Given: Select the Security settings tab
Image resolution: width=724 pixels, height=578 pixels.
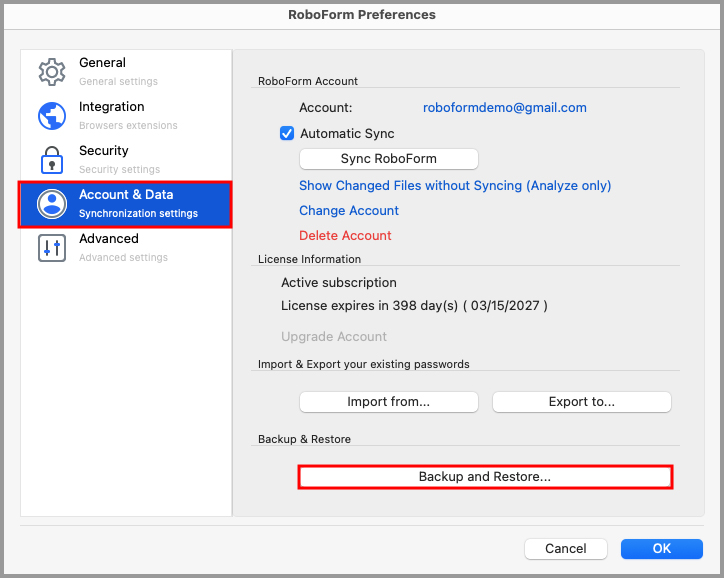Looking at the screenshot, I should click(118, 159).
